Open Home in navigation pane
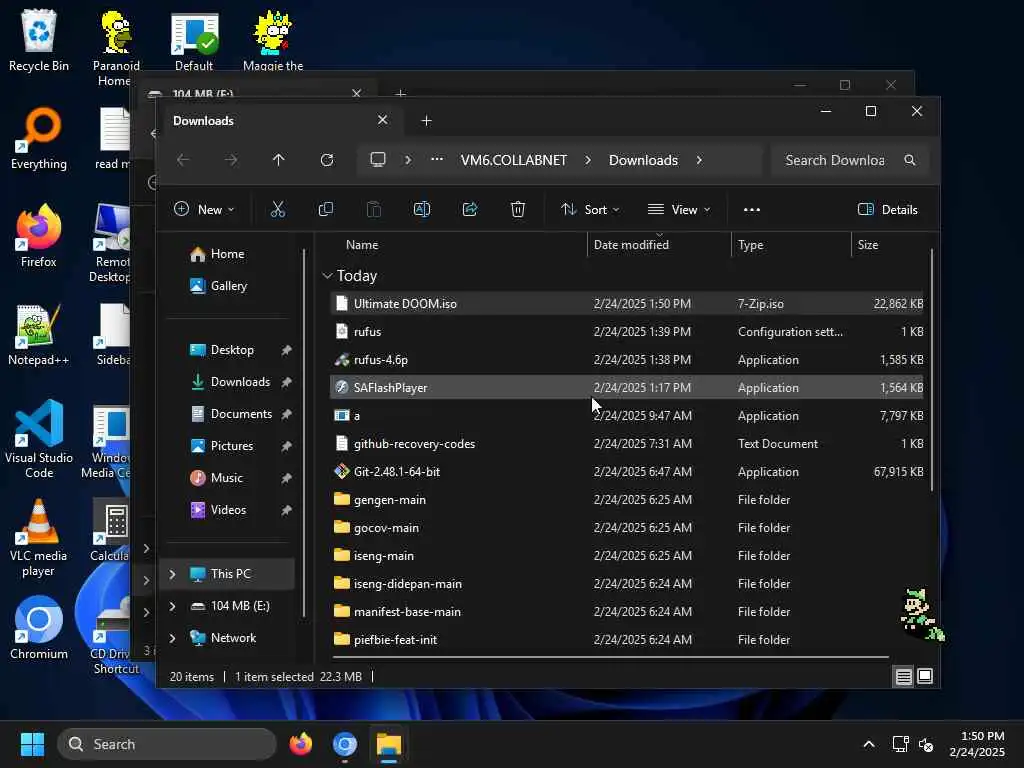 click(x=217, y=254)
